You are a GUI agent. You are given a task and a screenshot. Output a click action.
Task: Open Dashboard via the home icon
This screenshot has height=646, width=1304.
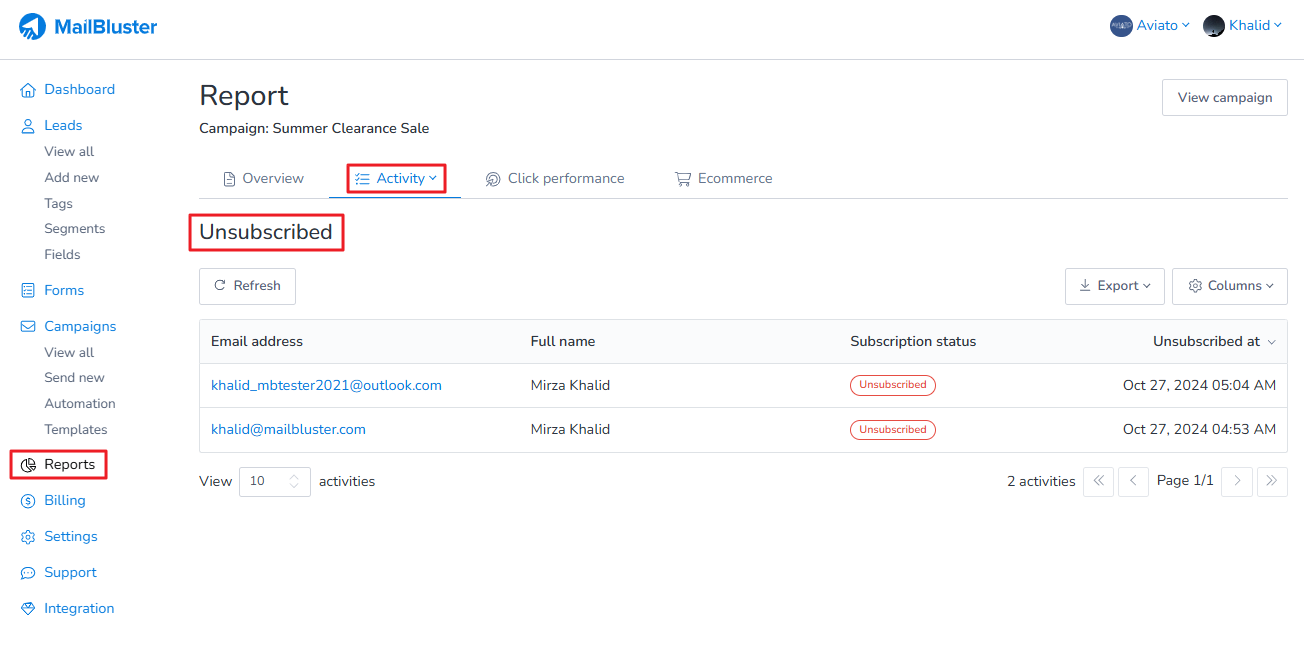coord(28,90)
